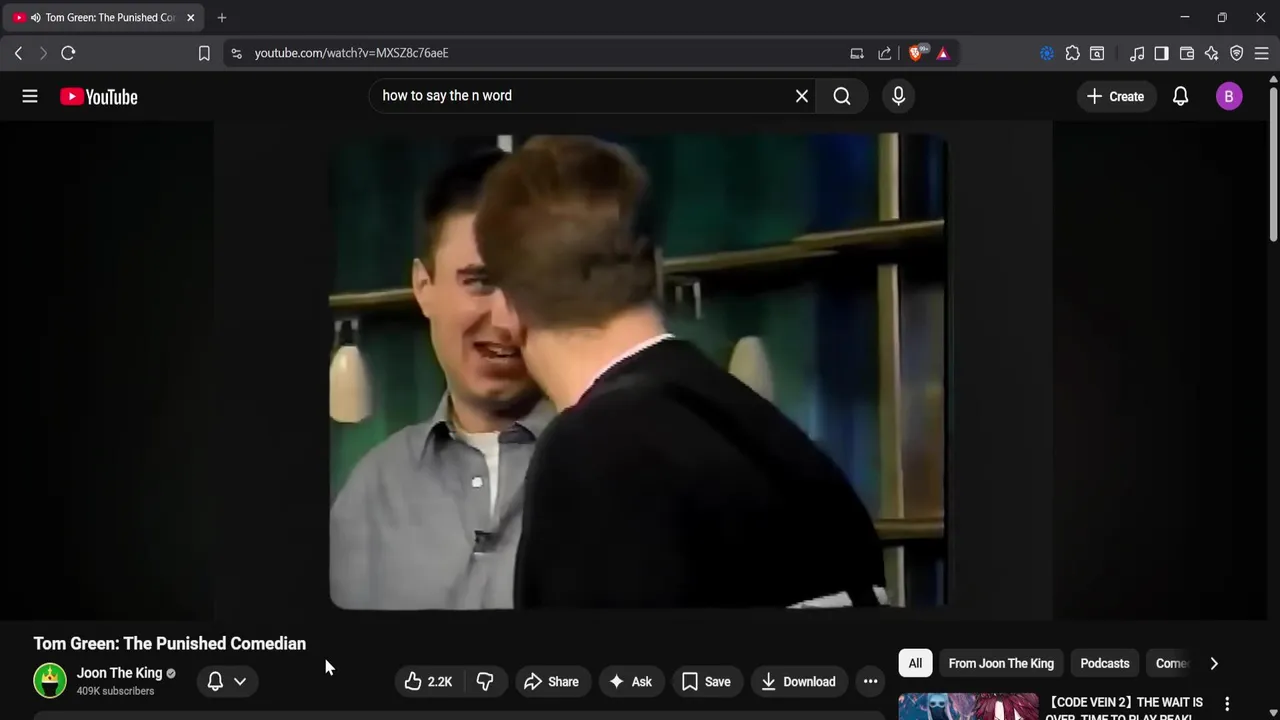Dislike the video
1280x720 pixels.
pos(485,681)
